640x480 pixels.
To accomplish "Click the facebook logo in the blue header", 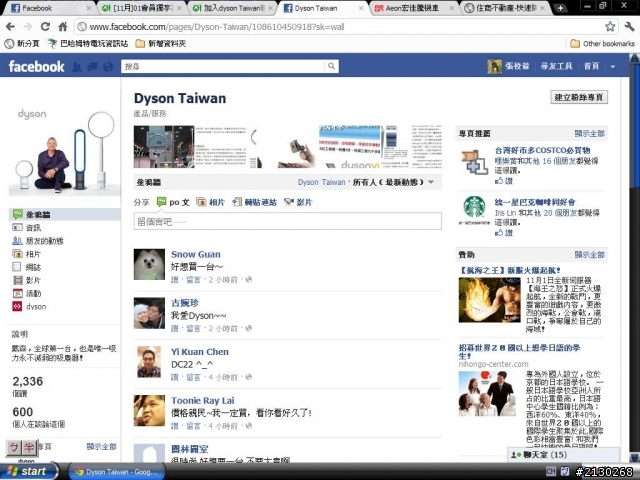I will coord(36,66).
